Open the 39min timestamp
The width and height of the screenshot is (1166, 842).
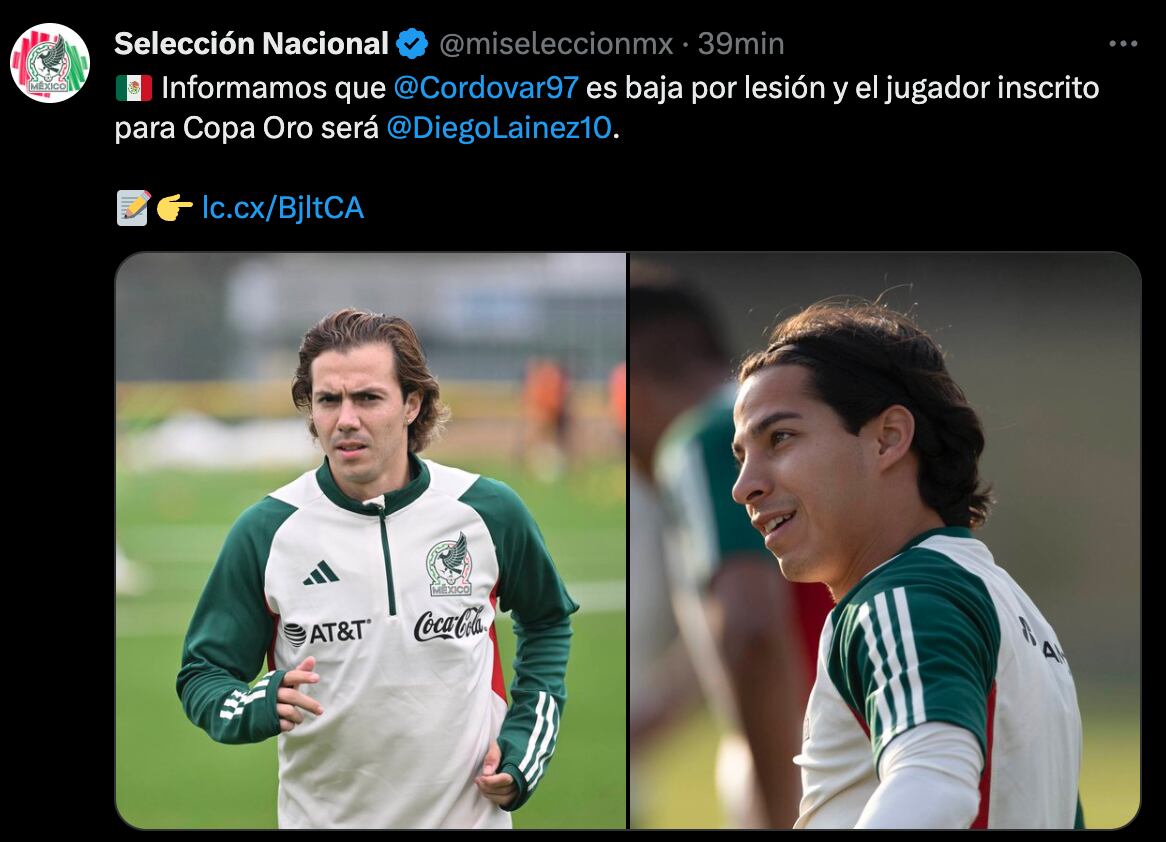741,44
